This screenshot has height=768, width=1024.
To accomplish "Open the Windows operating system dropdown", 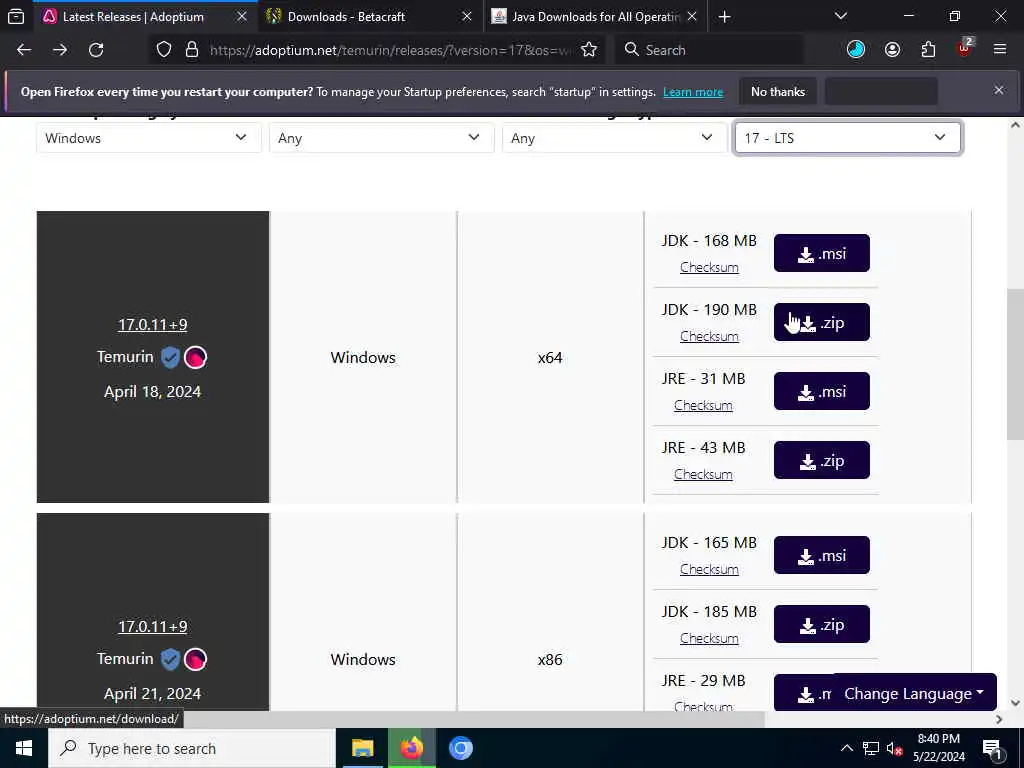I will 149,138.
